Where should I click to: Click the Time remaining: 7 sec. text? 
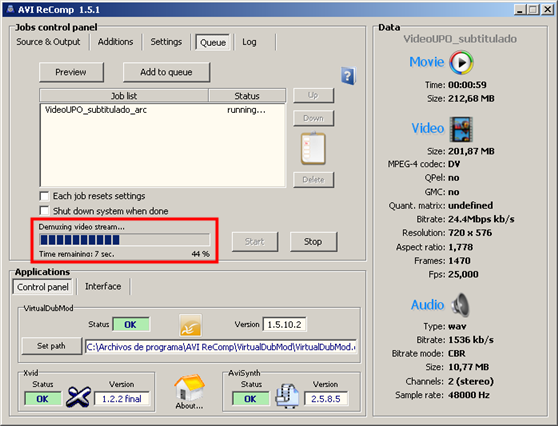point(77,254)
